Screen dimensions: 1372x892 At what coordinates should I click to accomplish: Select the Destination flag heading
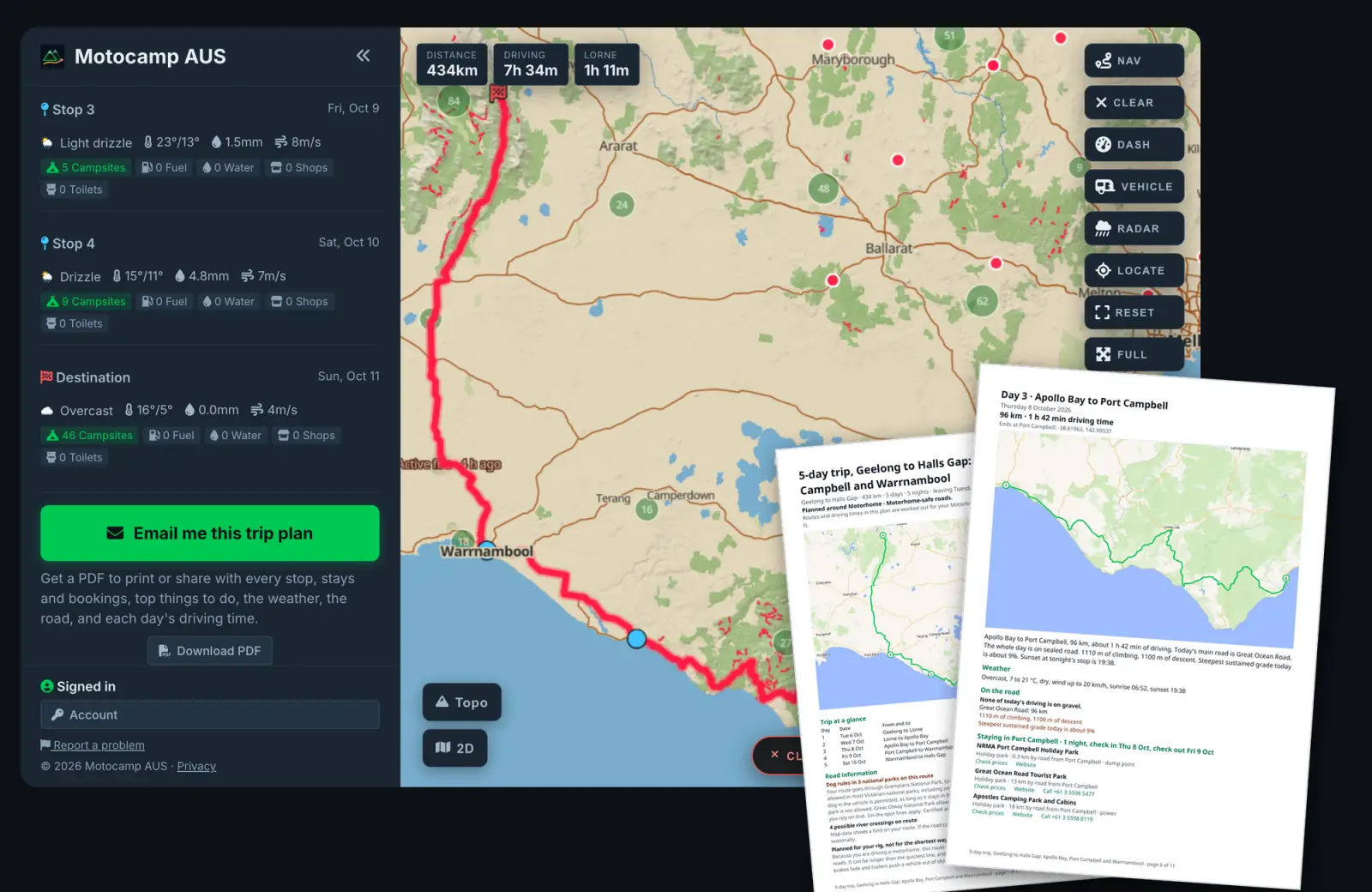point(85,377)
